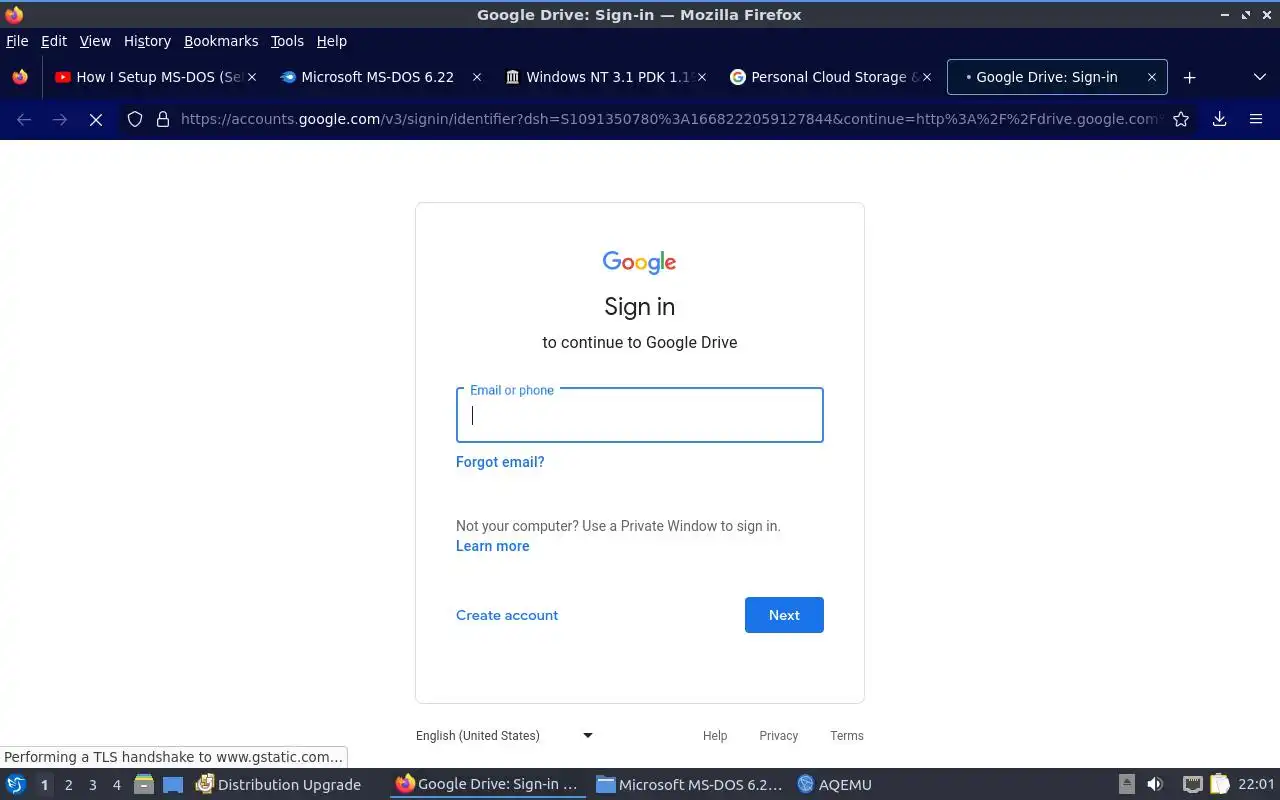Viewport: 1280px width, 800px height.
Task: Switch to virtual desktop 1
Action: (x=44, y=785)
